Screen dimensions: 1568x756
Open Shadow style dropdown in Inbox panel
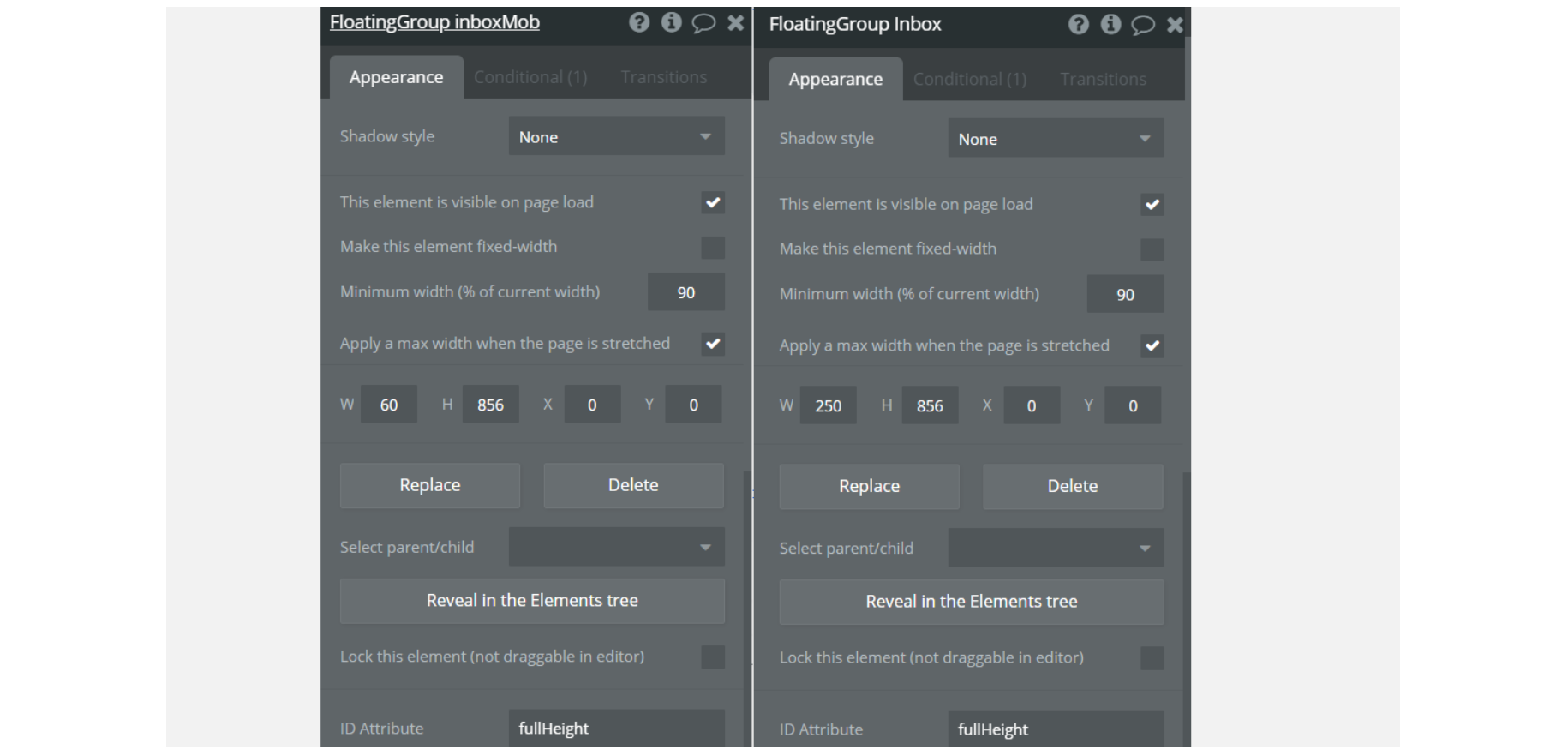[x=1056, y=138]
